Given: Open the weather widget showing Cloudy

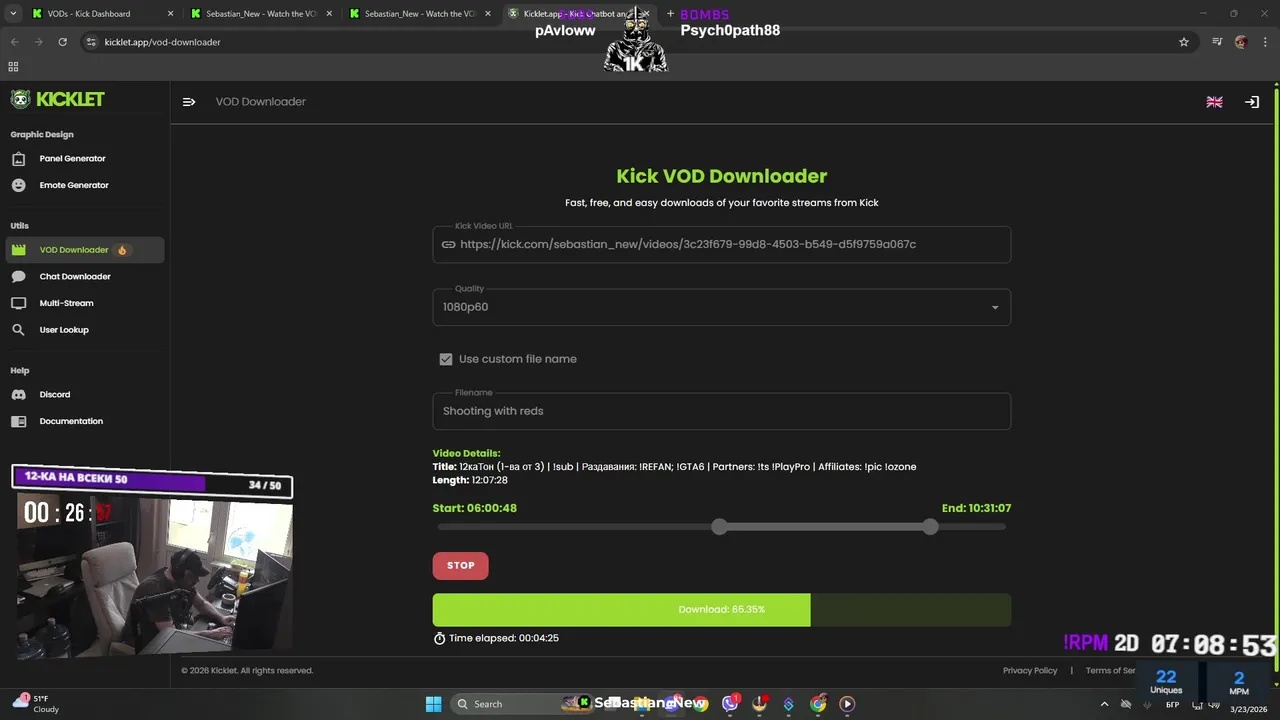Looking at the screenshot, I should click(x=35, y=703).
